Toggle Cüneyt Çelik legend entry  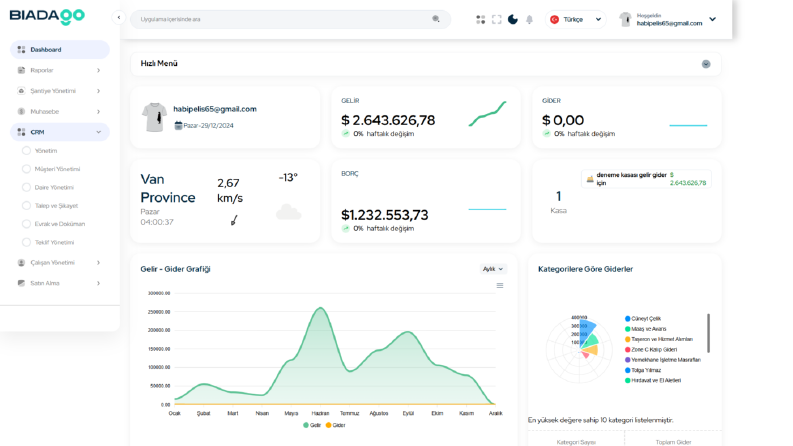click(x=643, y=319)
